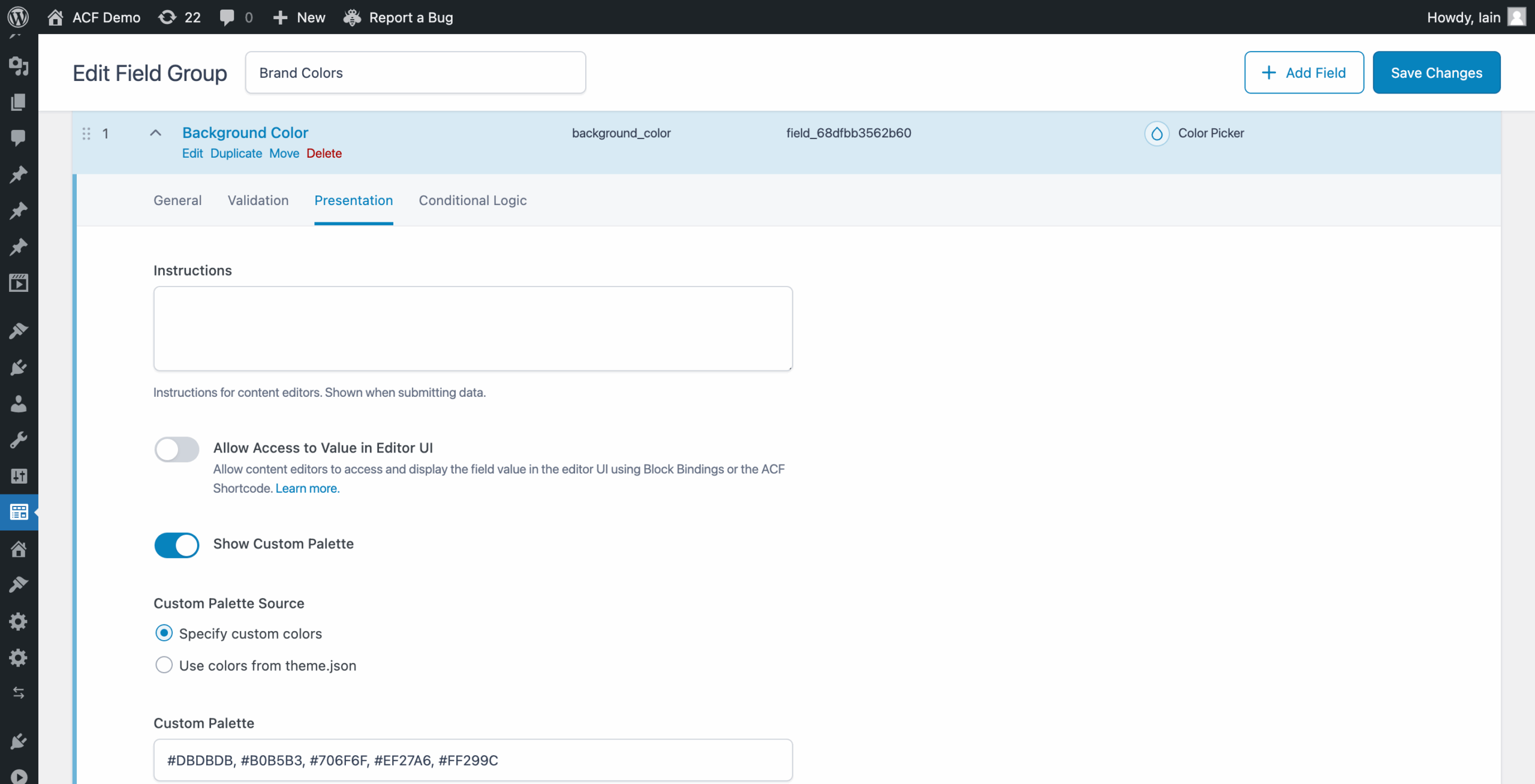Image resolution: width=1535 pixels, height=784 pixels.
Task: Open Comments from the sidebar speech bubble
Action: pyautogui.click(x=19, y=138)
